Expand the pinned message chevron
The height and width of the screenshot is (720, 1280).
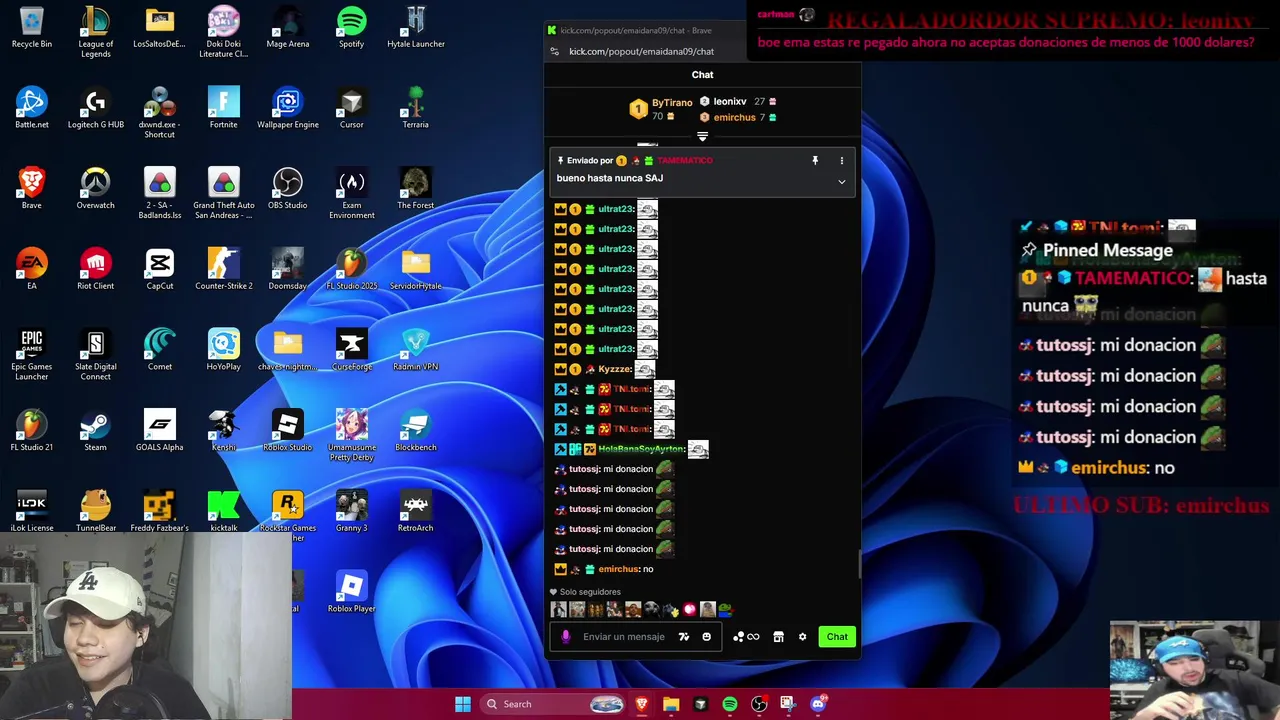[x=841, y=182]
